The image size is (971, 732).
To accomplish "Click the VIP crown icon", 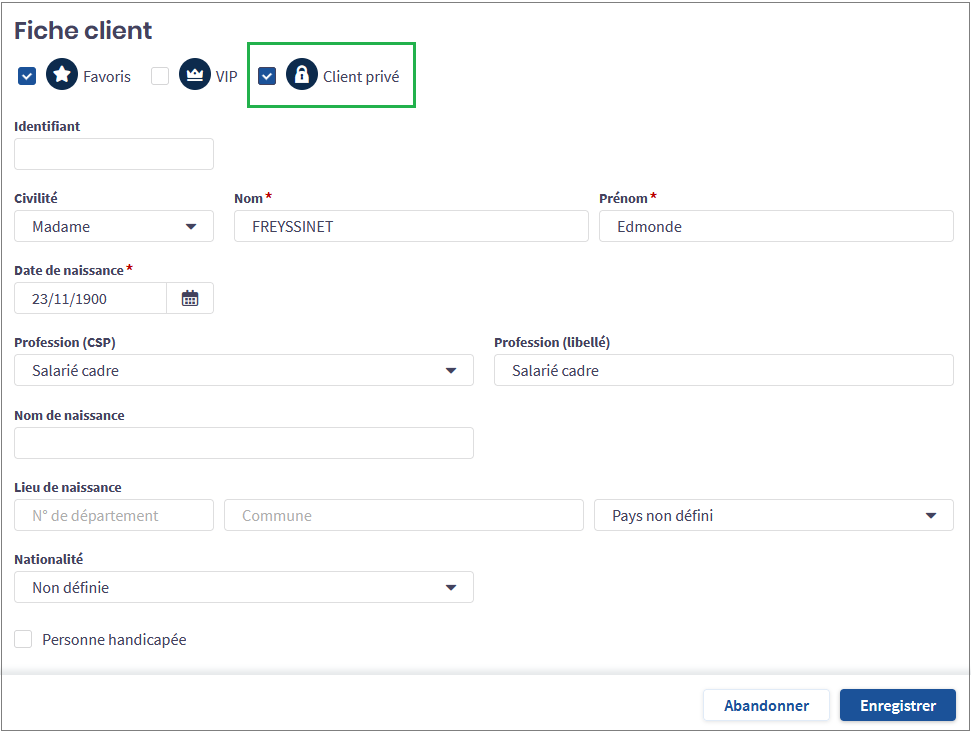I will click(195, 75).
